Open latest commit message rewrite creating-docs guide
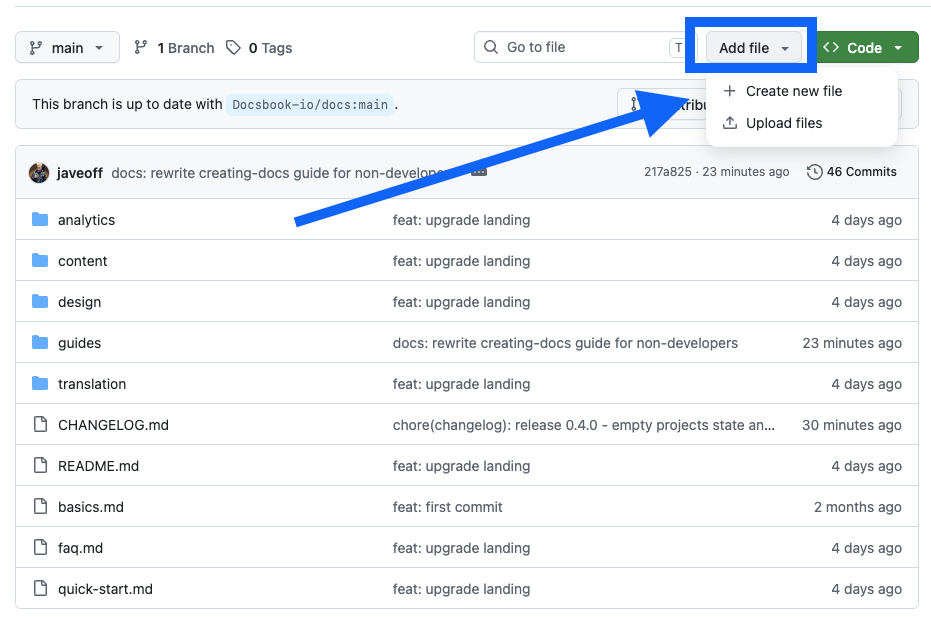This screenshot has width=931, height=617. [x=279, y=173]
